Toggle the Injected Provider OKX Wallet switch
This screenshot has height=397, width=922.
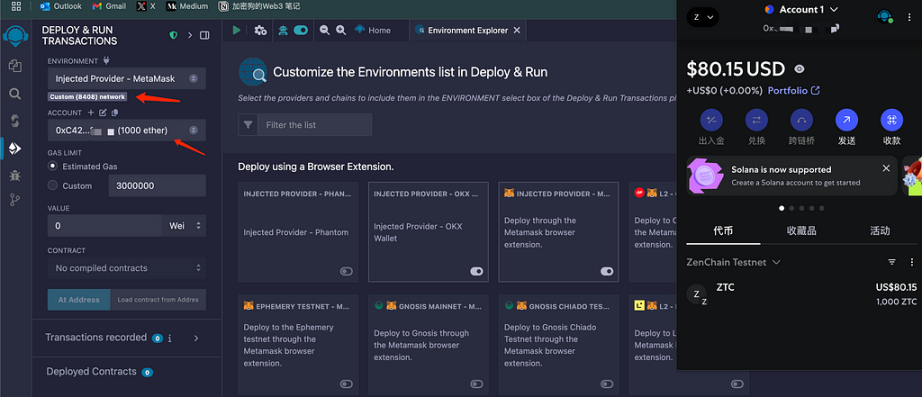(x=476, y=271)
